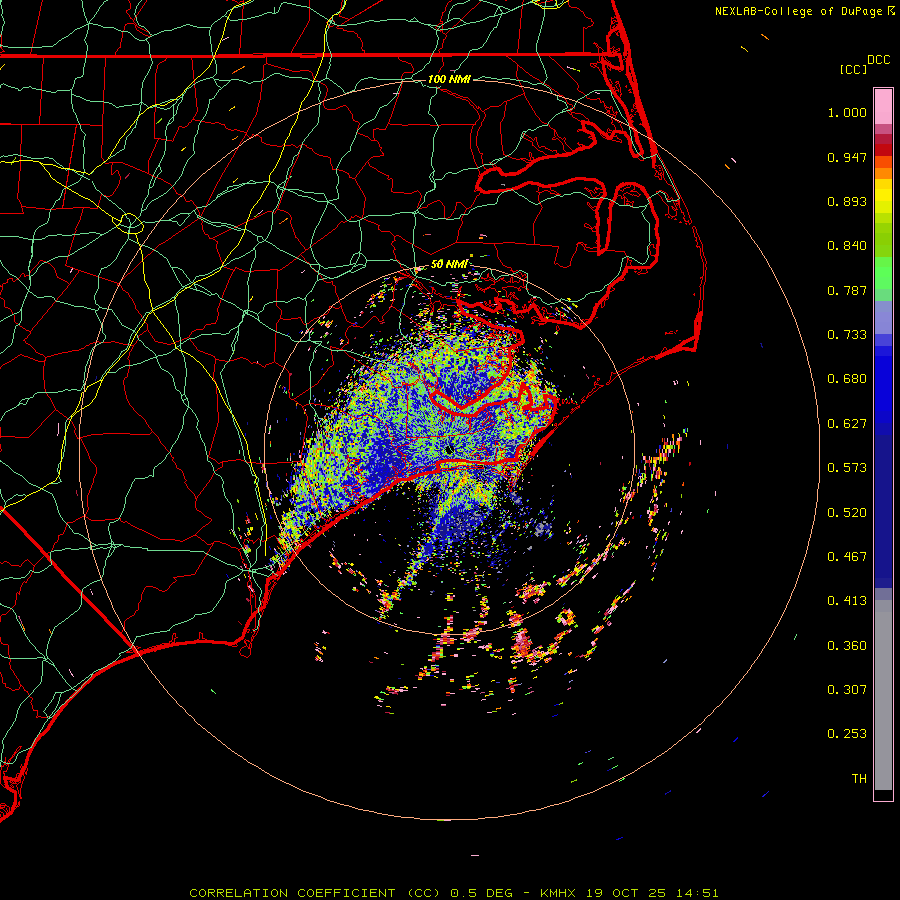Select the 0.787 scale value

847,290
